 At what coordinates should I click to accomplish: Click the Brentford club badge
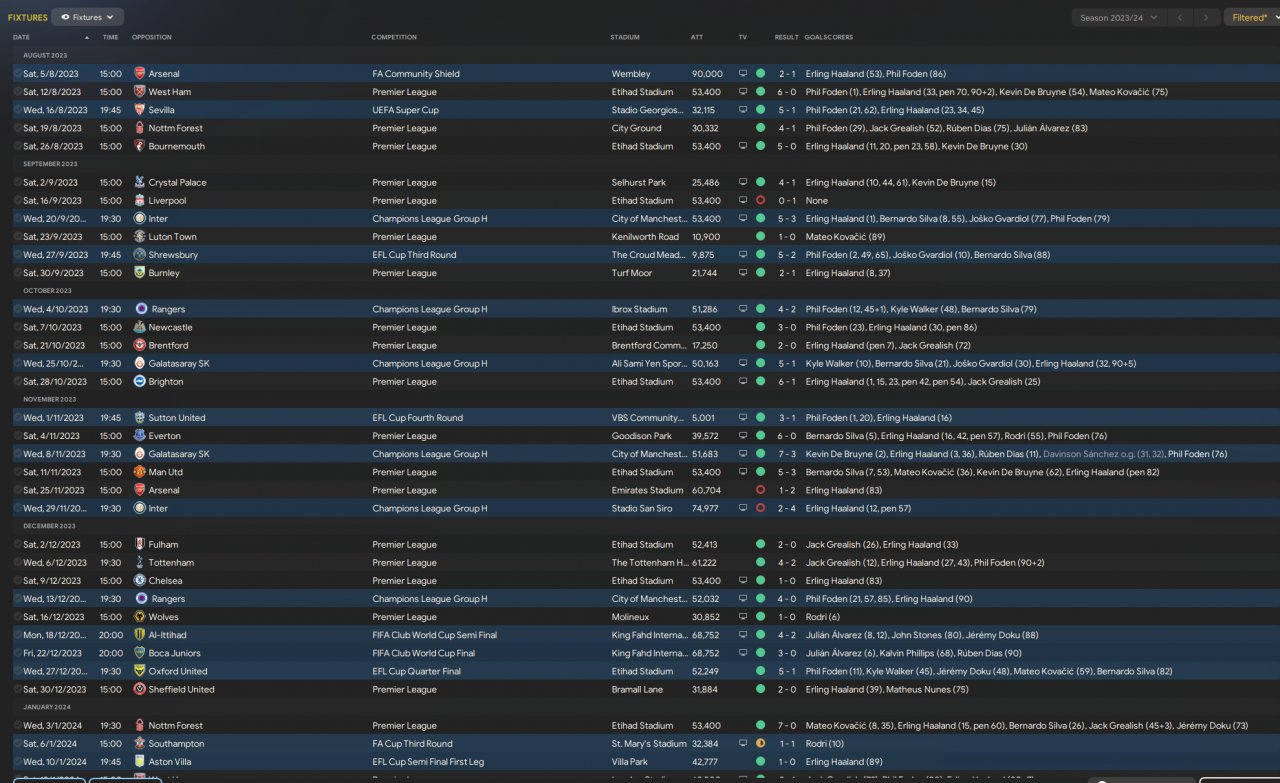[x=139, y=345]
